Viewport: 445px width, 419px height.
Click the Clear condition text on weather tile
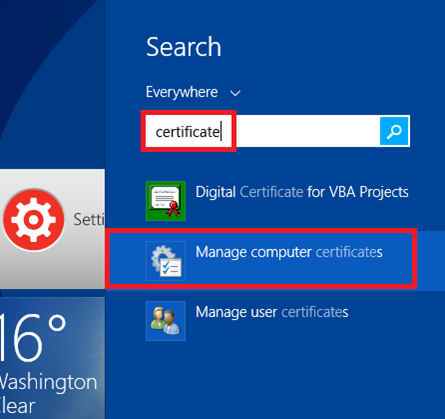point(17,406)
